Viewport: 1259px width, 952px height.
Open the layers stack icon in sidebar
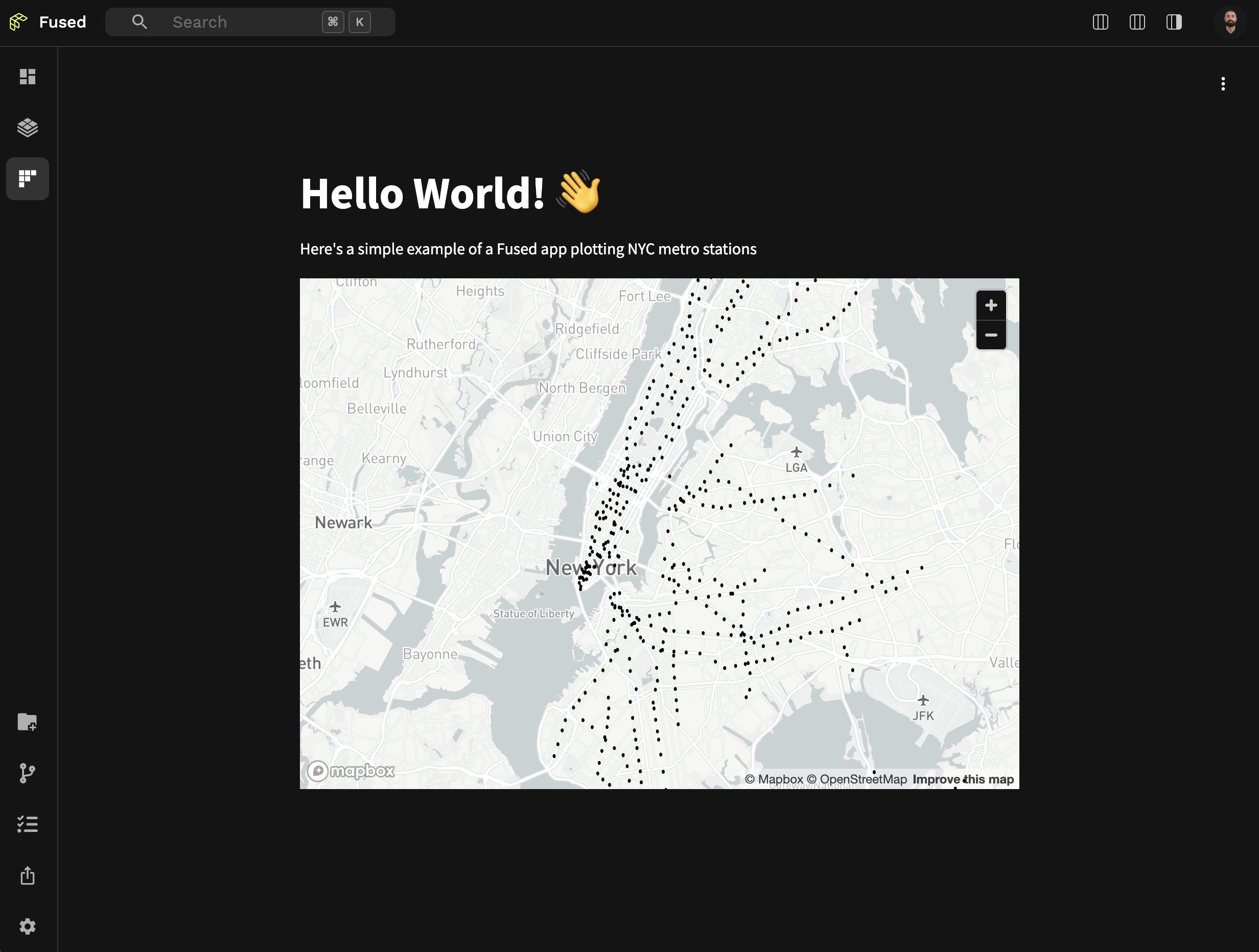27,128
